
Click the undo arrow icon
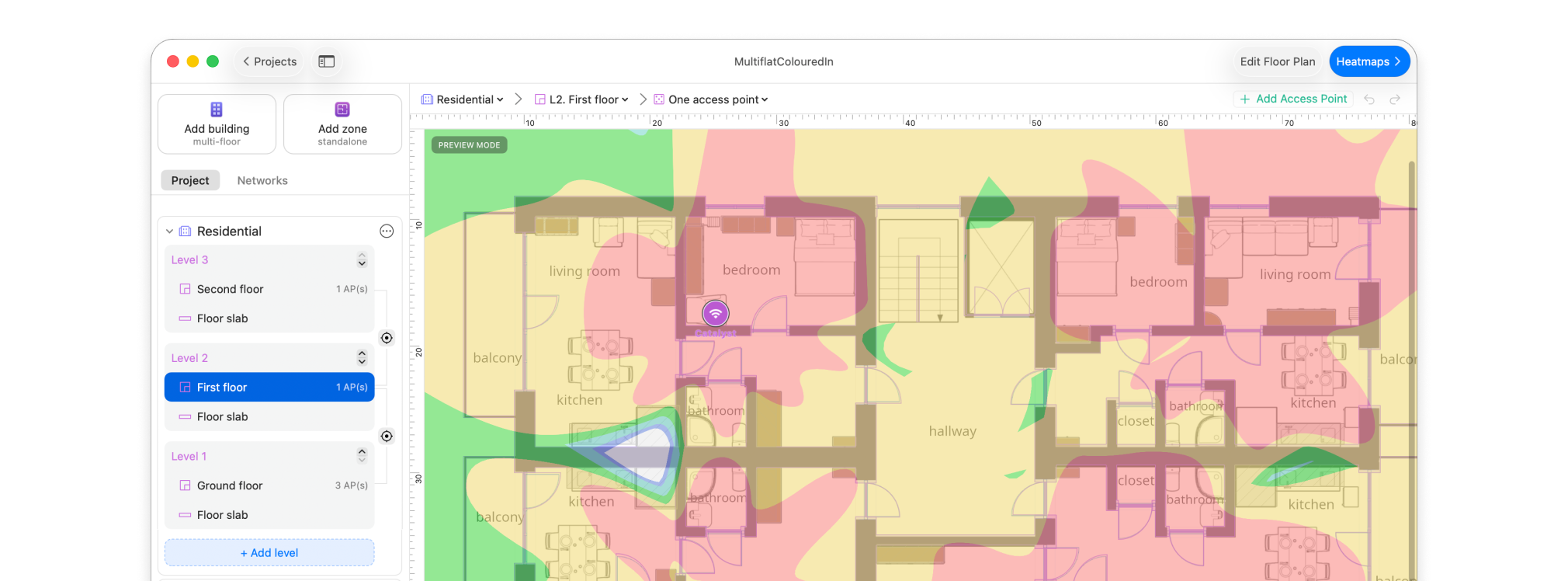[x=1369, y=99]
